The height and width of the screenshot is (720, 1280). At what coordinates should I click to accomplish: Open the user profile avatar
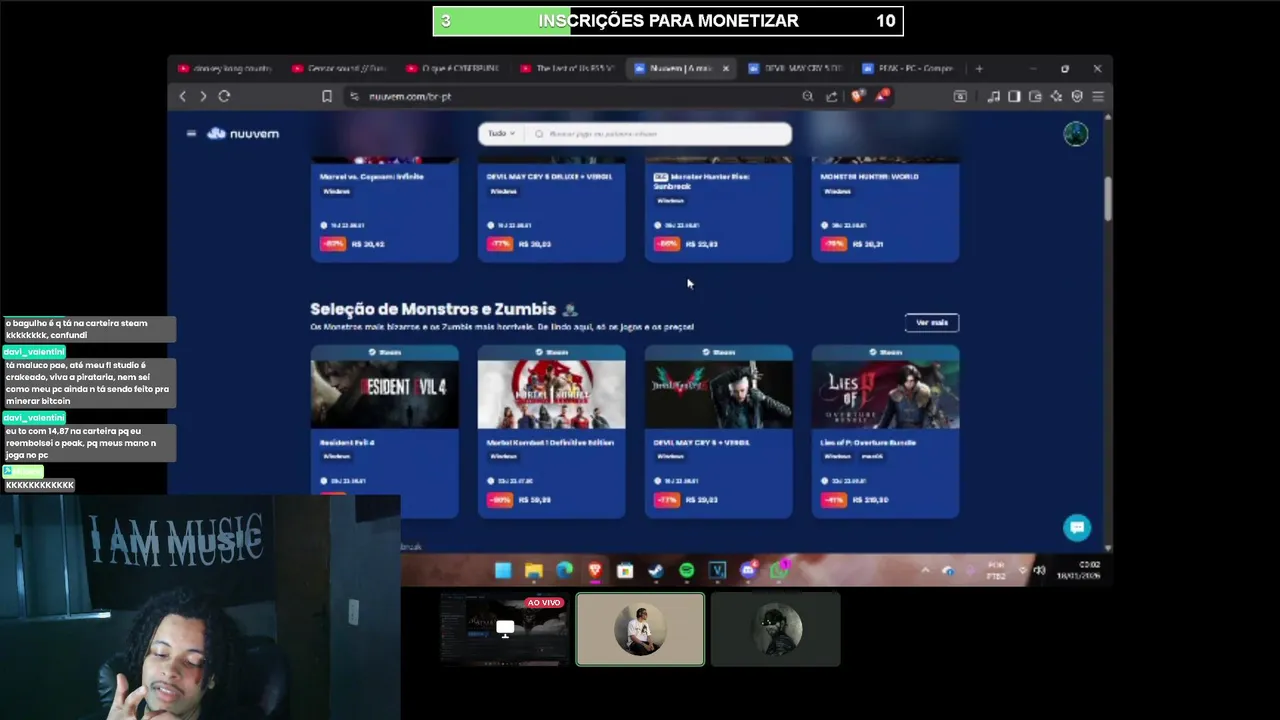[1075, 134]
